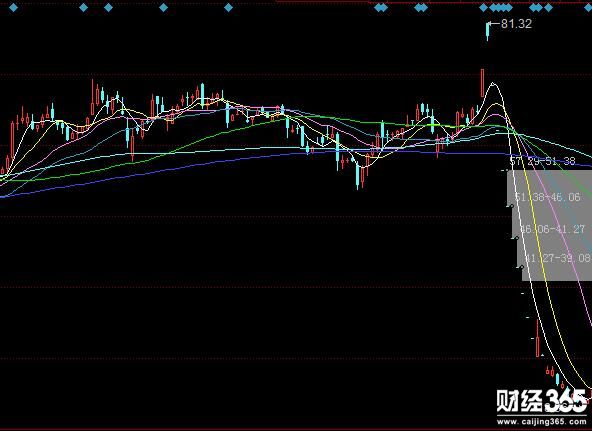592x431 pixels.
Task: Select the 41.27-39.08 gap label
Action: (x=558, y=258)
